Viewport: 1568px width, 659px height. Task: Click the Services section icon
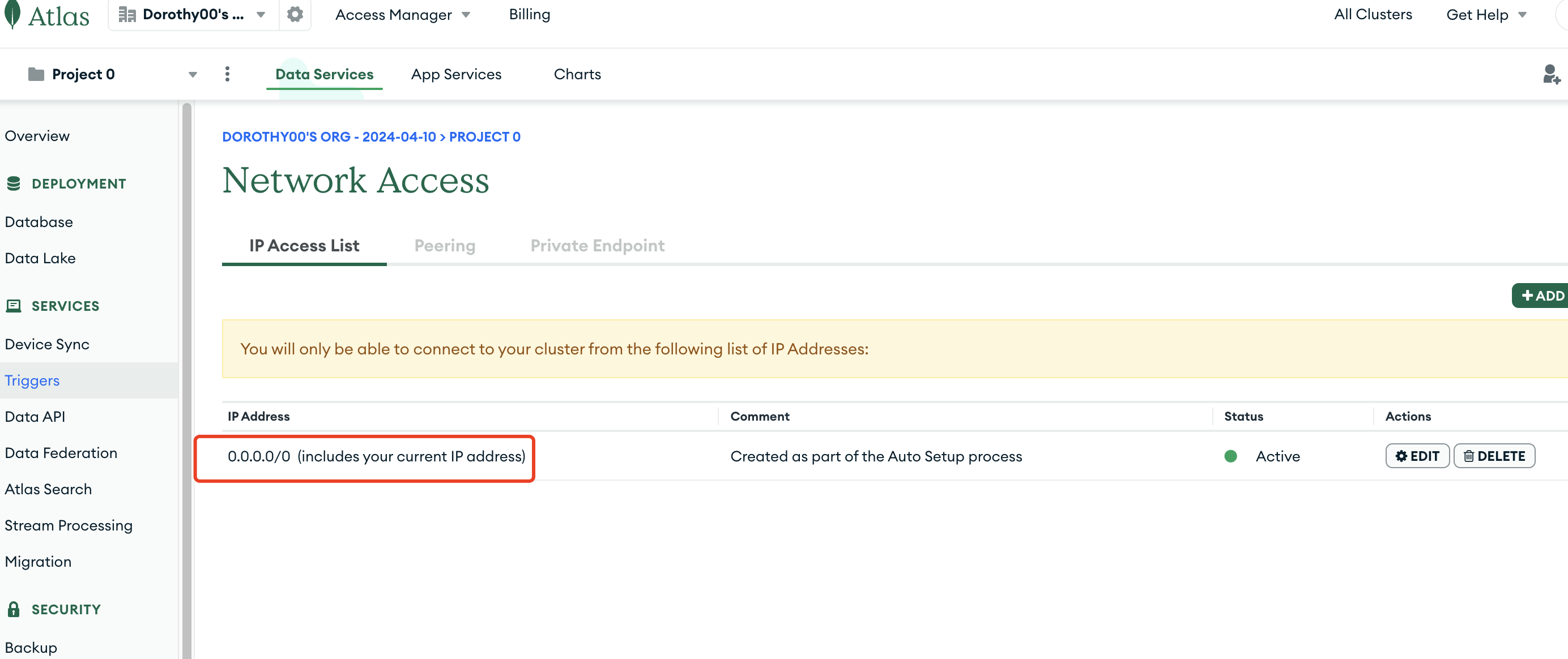14,306
